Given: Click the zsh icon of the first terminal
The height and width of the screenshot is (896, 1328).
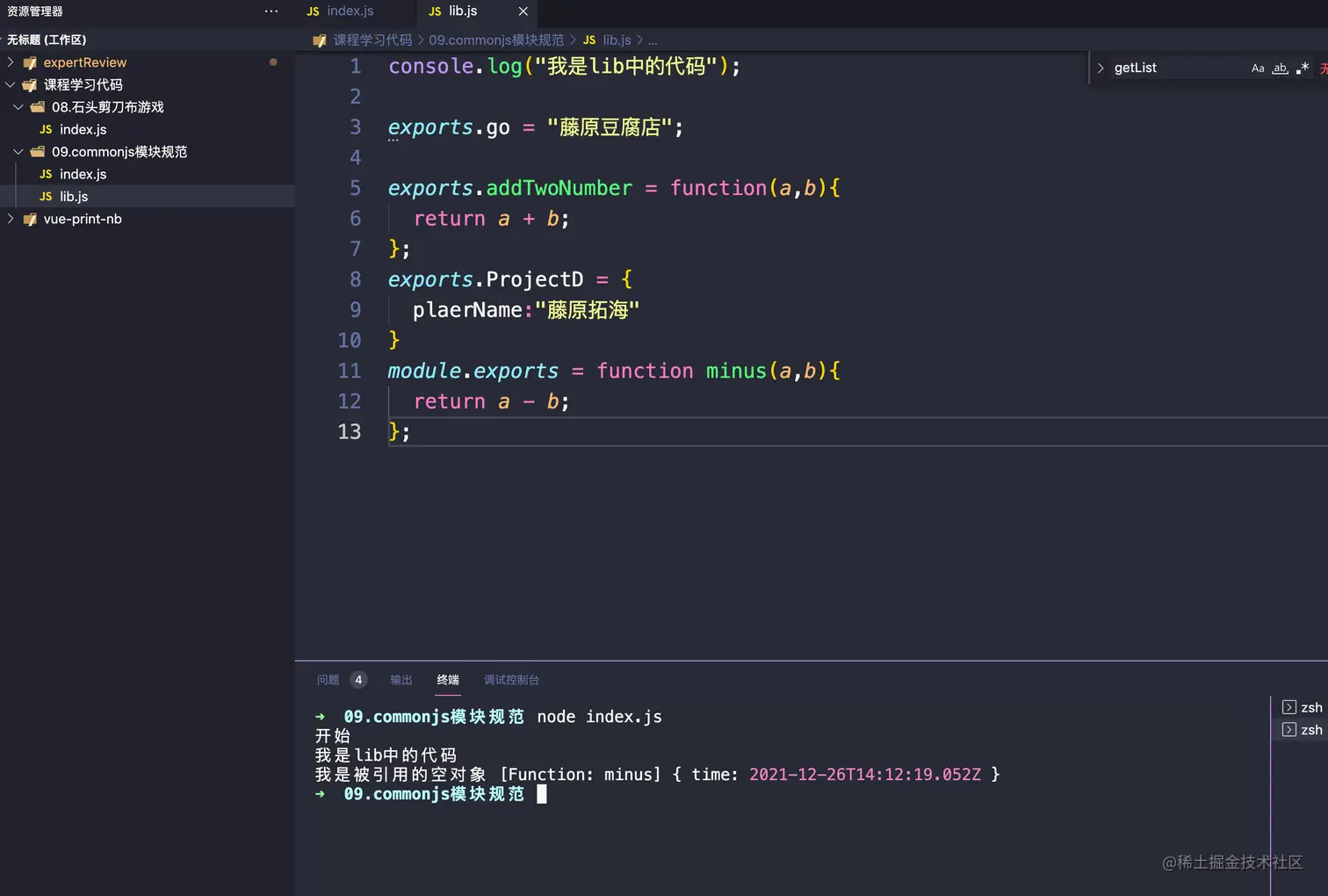Looking at the screenshot, I should (x=1288, y=707).
